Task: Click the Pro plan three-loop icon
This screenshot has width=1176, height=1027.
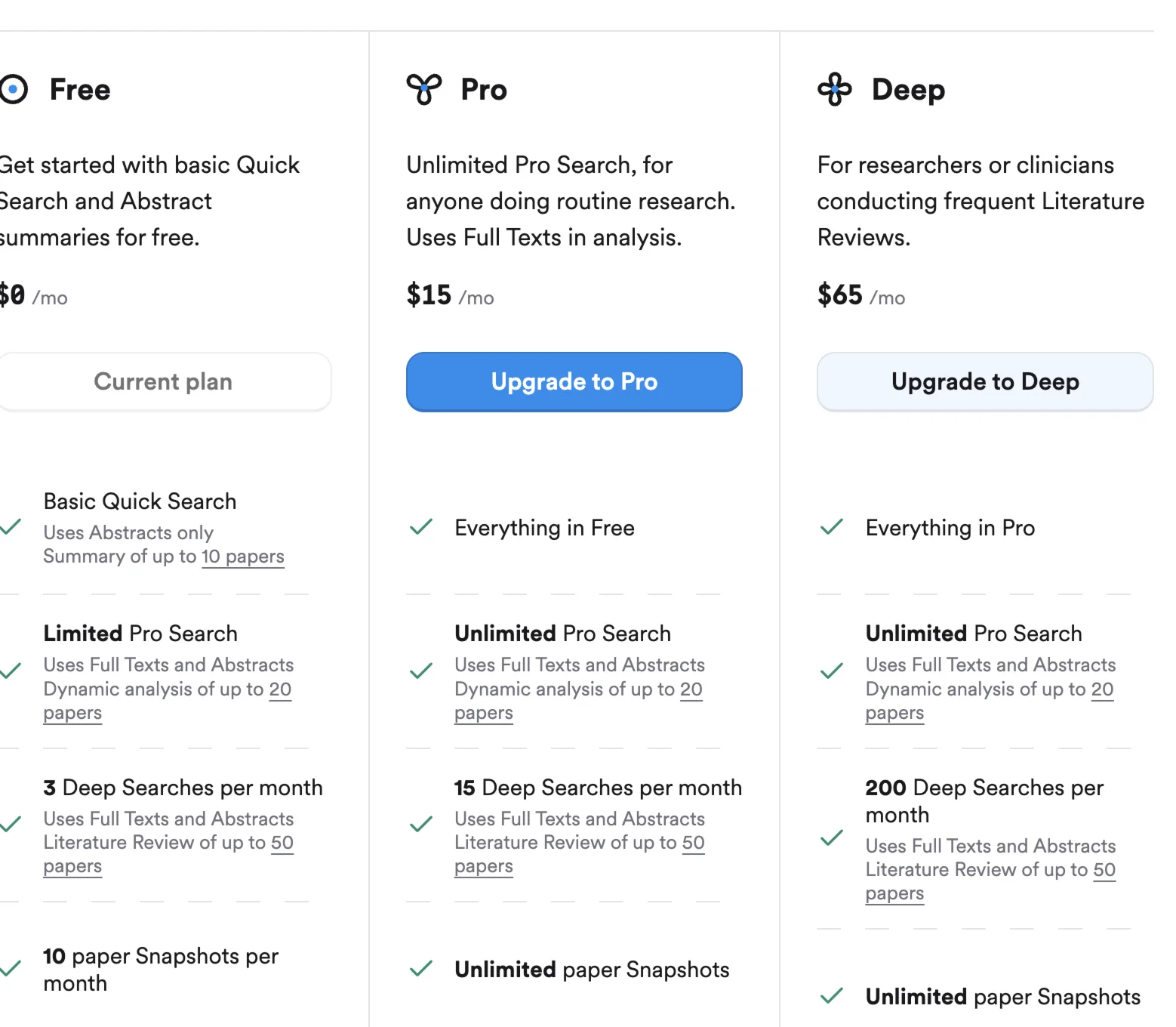Action: 423,89
